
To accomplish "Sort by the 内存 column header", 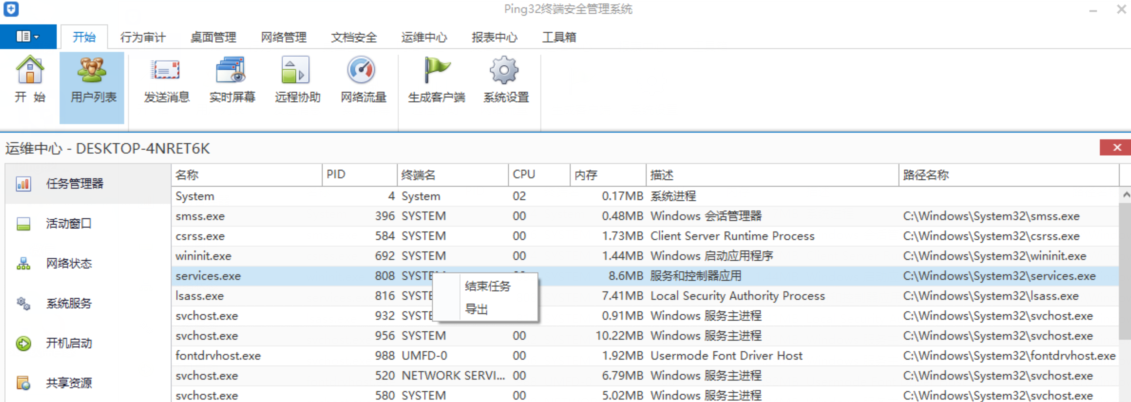I will [x=608, y=175].
